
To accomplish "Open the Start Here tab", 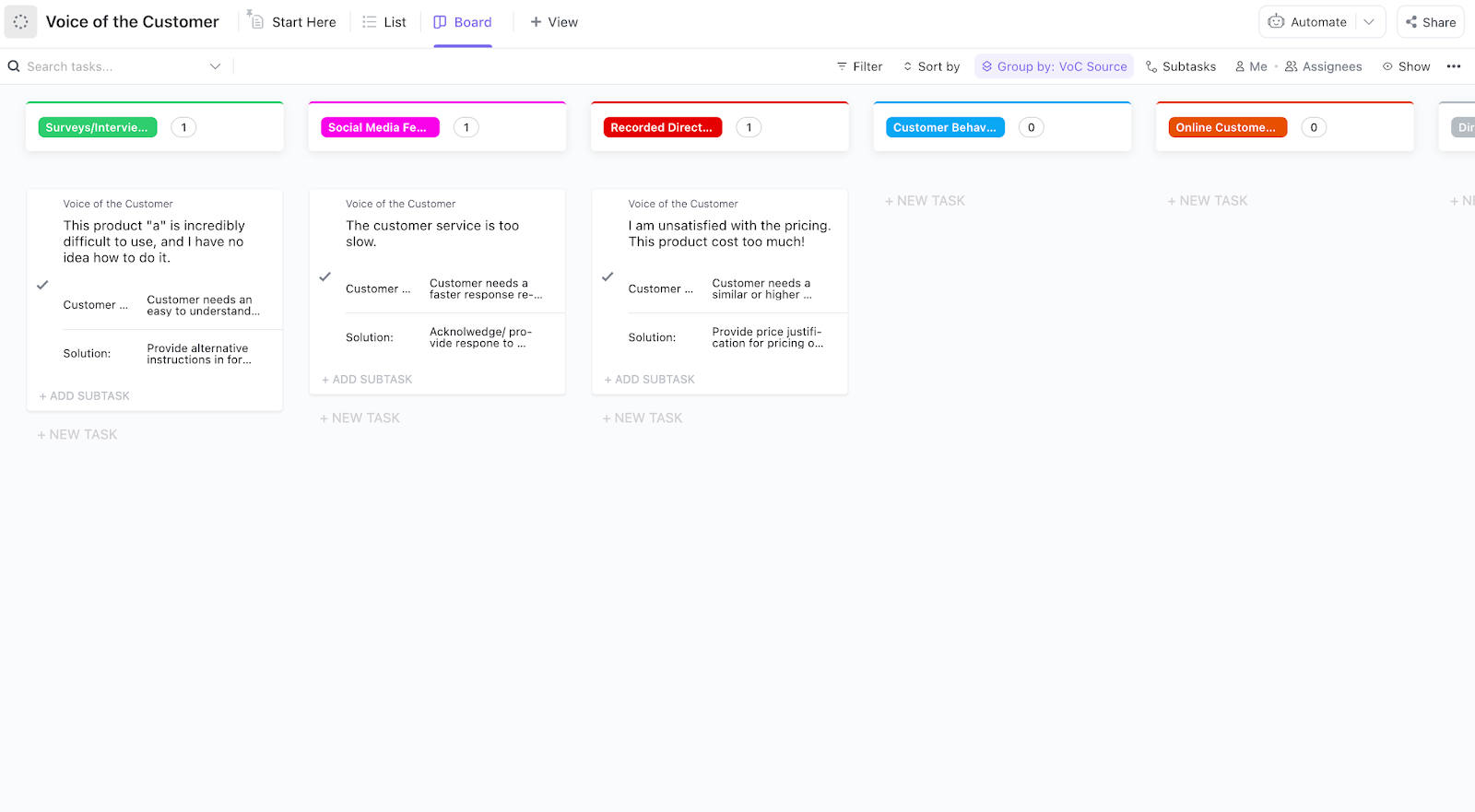I will pyautogui.click(x=293, y=22).
